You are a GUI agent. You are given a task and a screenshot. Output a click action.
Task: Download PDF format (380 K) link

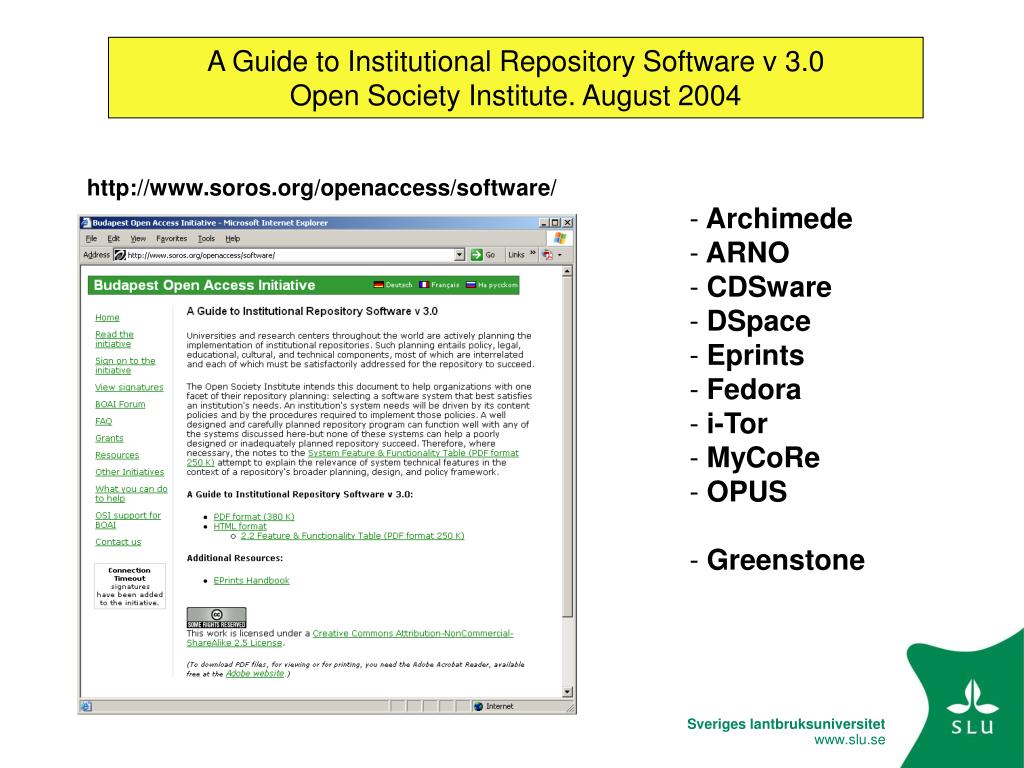point(254,517)
